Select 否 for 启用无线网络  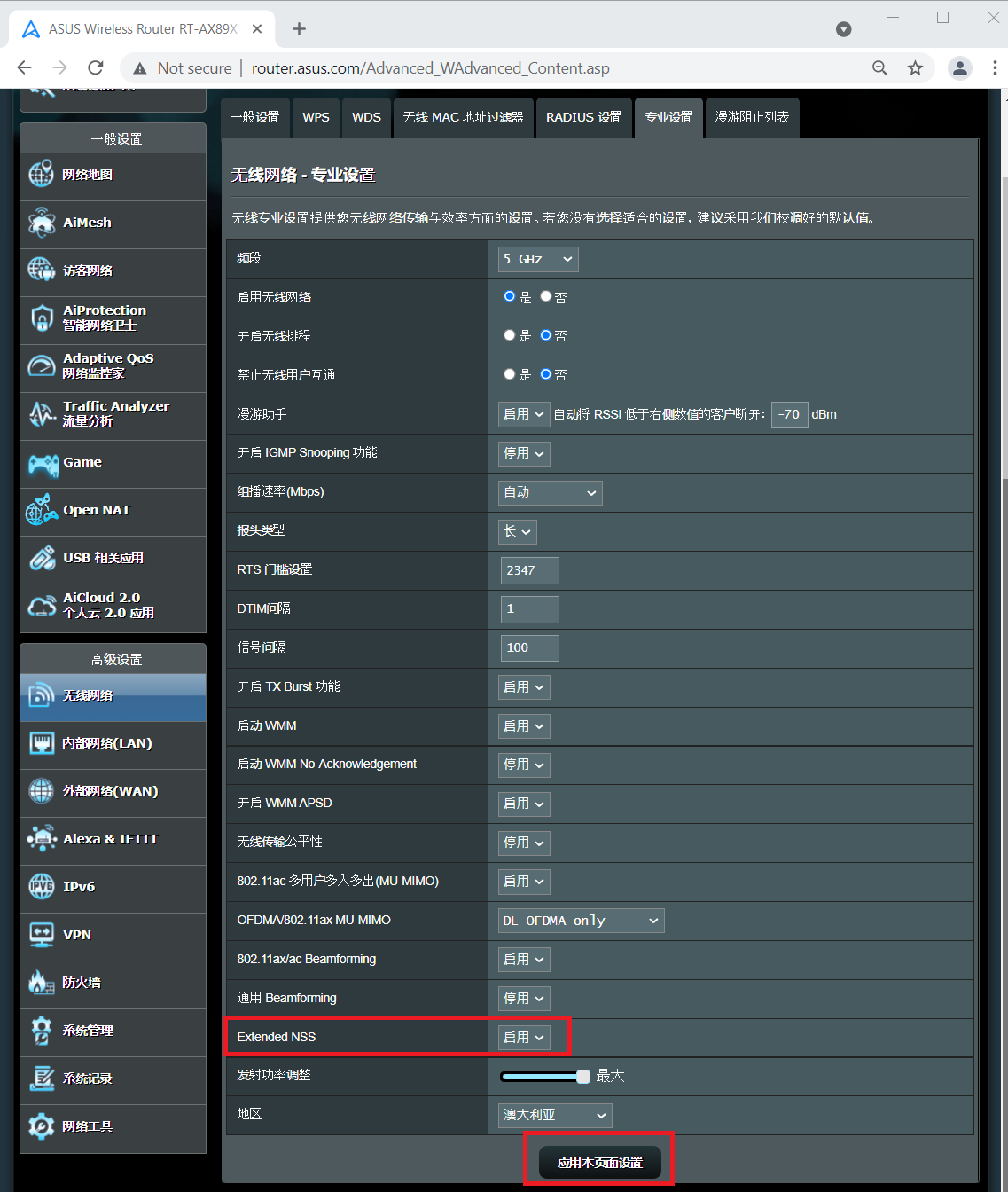(545, 296)
